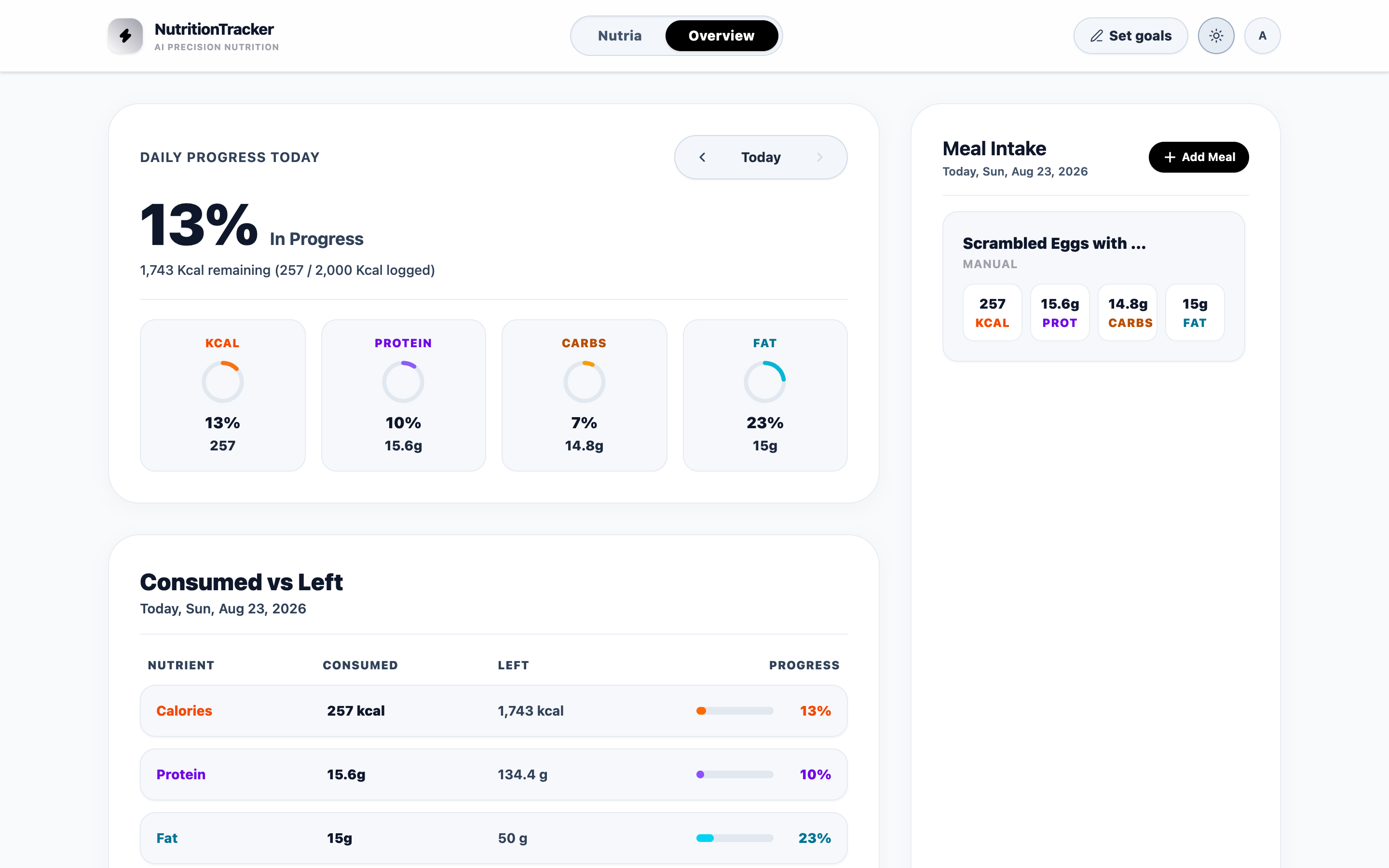Click the Protein progress bar
The height and width of the screenshot is (868, 1389).
pos(735,774)
